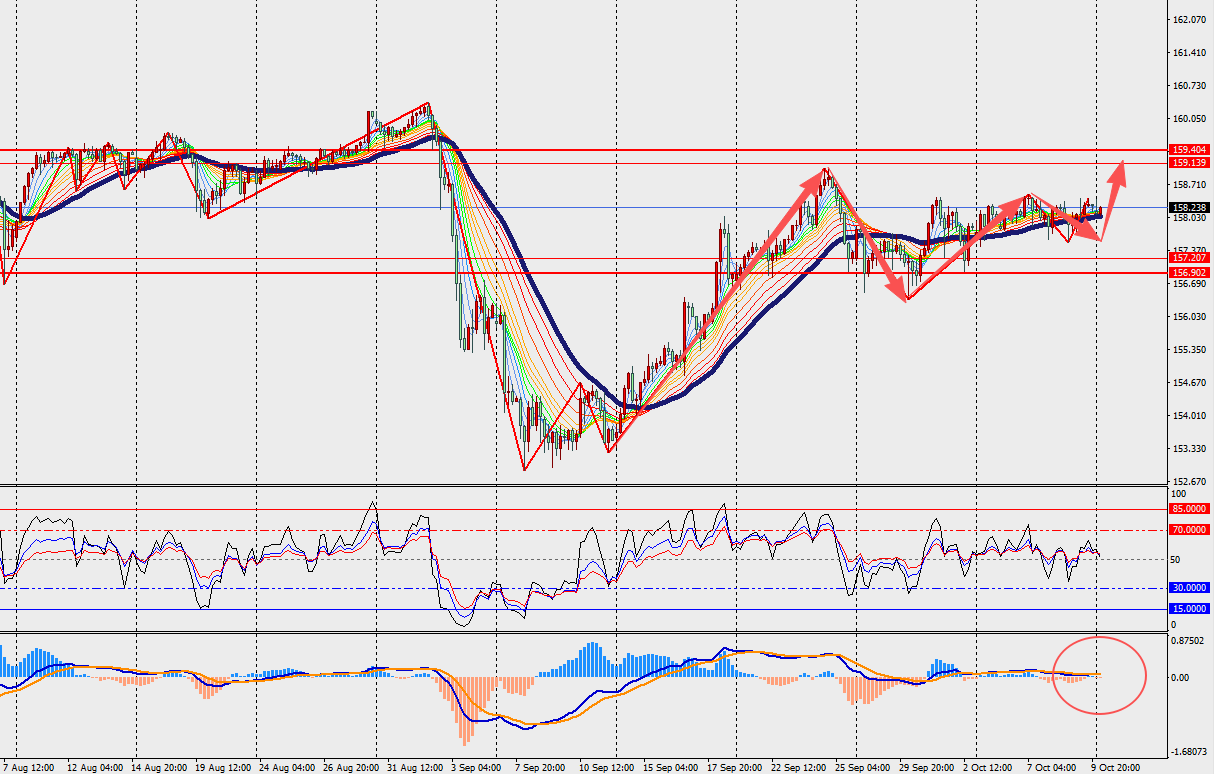Screen dimensions: 1215x774
Task: Click the 154.670 price axis value
Action: click(1187, 383)
